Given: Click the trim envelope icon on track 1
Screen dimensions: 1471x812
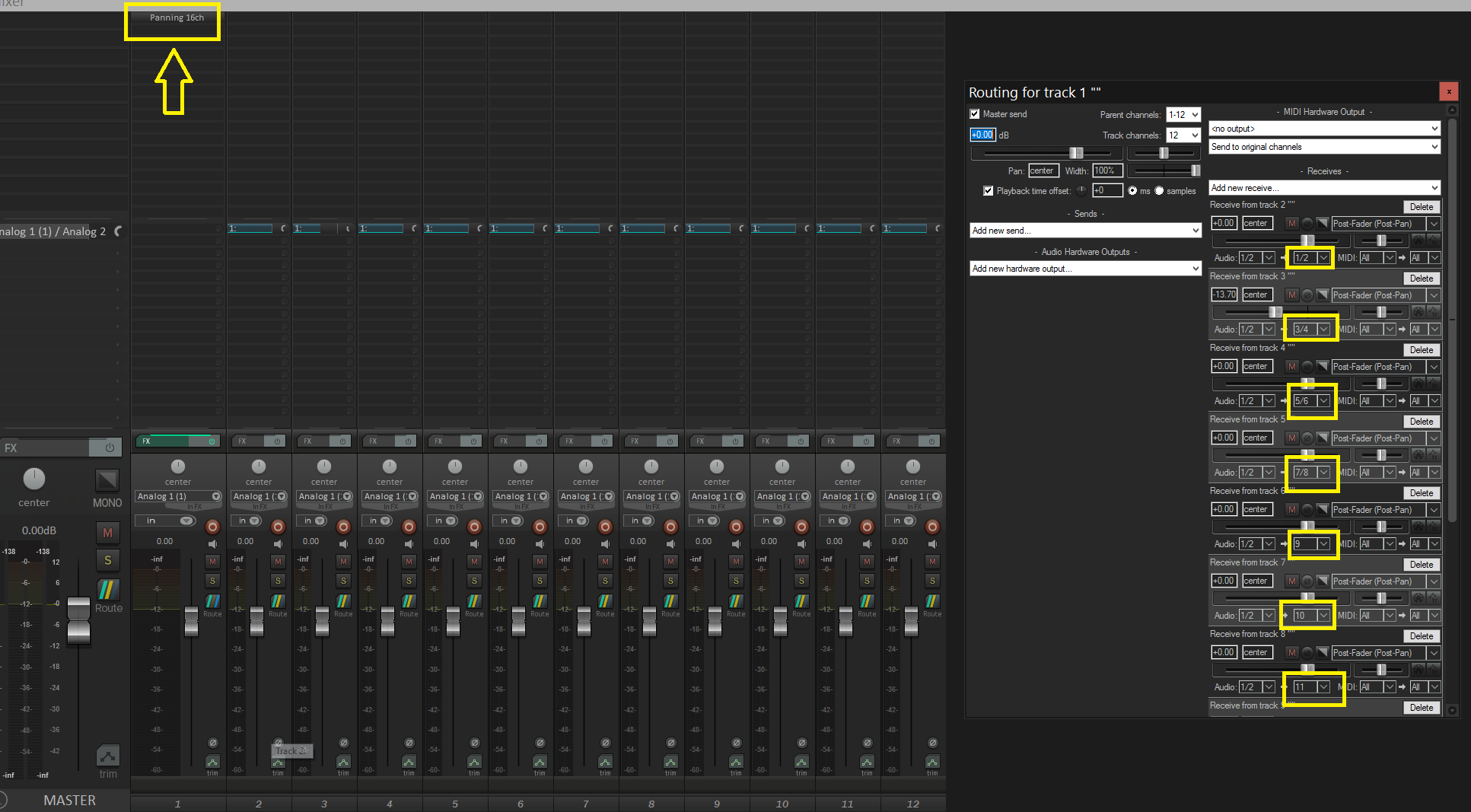Looking at the screenshot, I should coord(212,762).
